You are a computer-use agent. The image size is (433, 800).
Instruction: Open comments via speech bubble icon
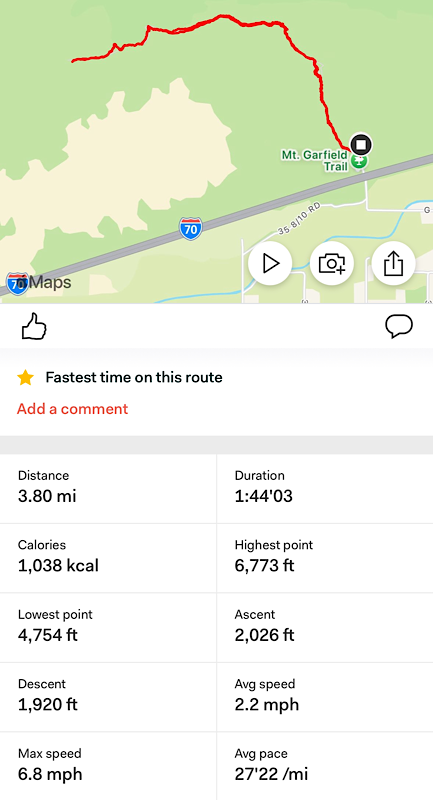399,326
